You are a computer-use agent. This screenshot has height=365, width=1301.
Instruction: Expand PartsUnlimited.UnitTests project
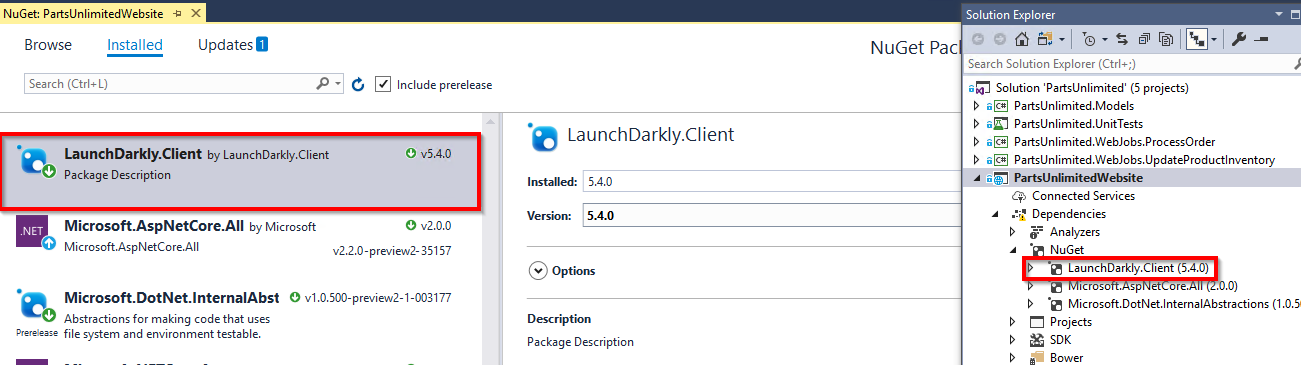[976, 124]
